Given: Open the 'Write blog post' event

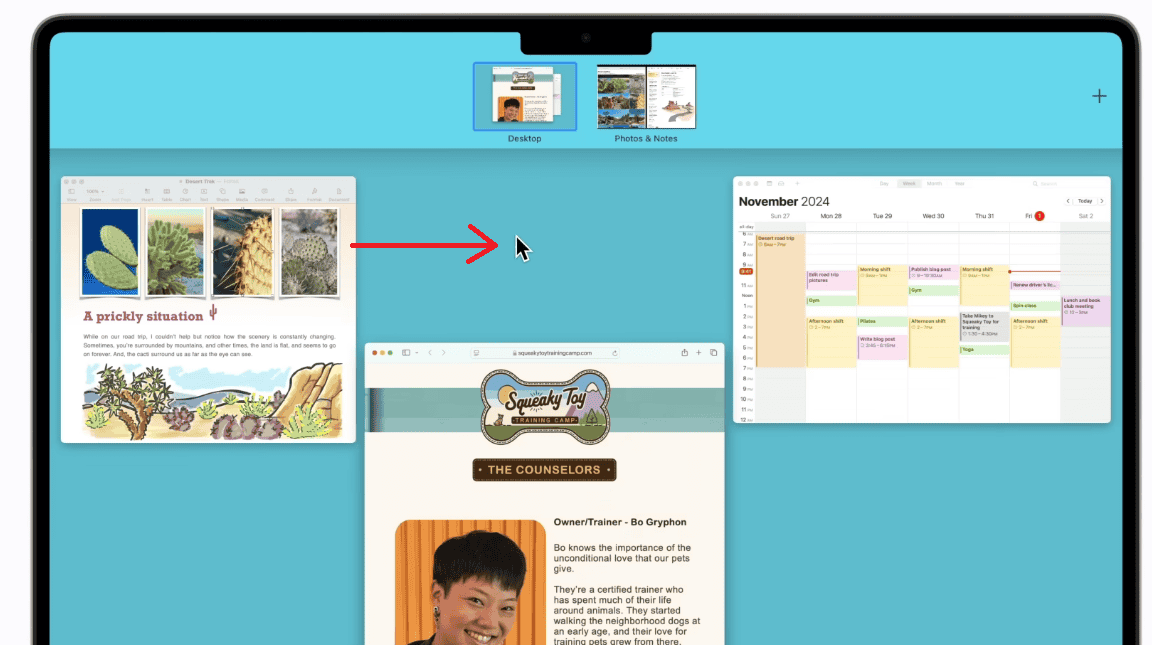Looking at the screenshot, I should pos(882,347).
